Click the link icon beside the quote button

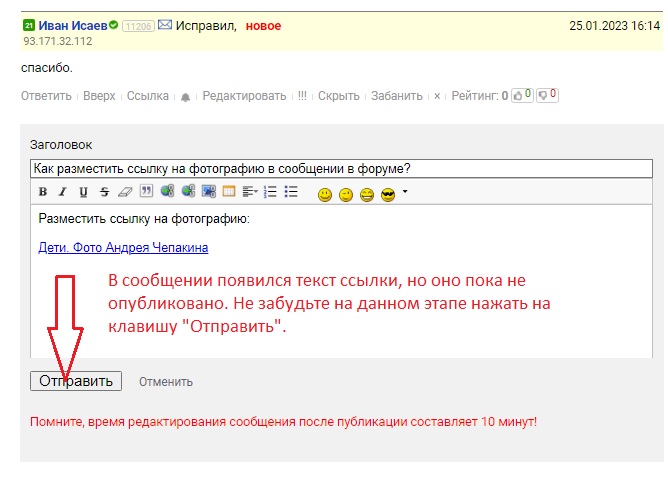tap(167, 191)
